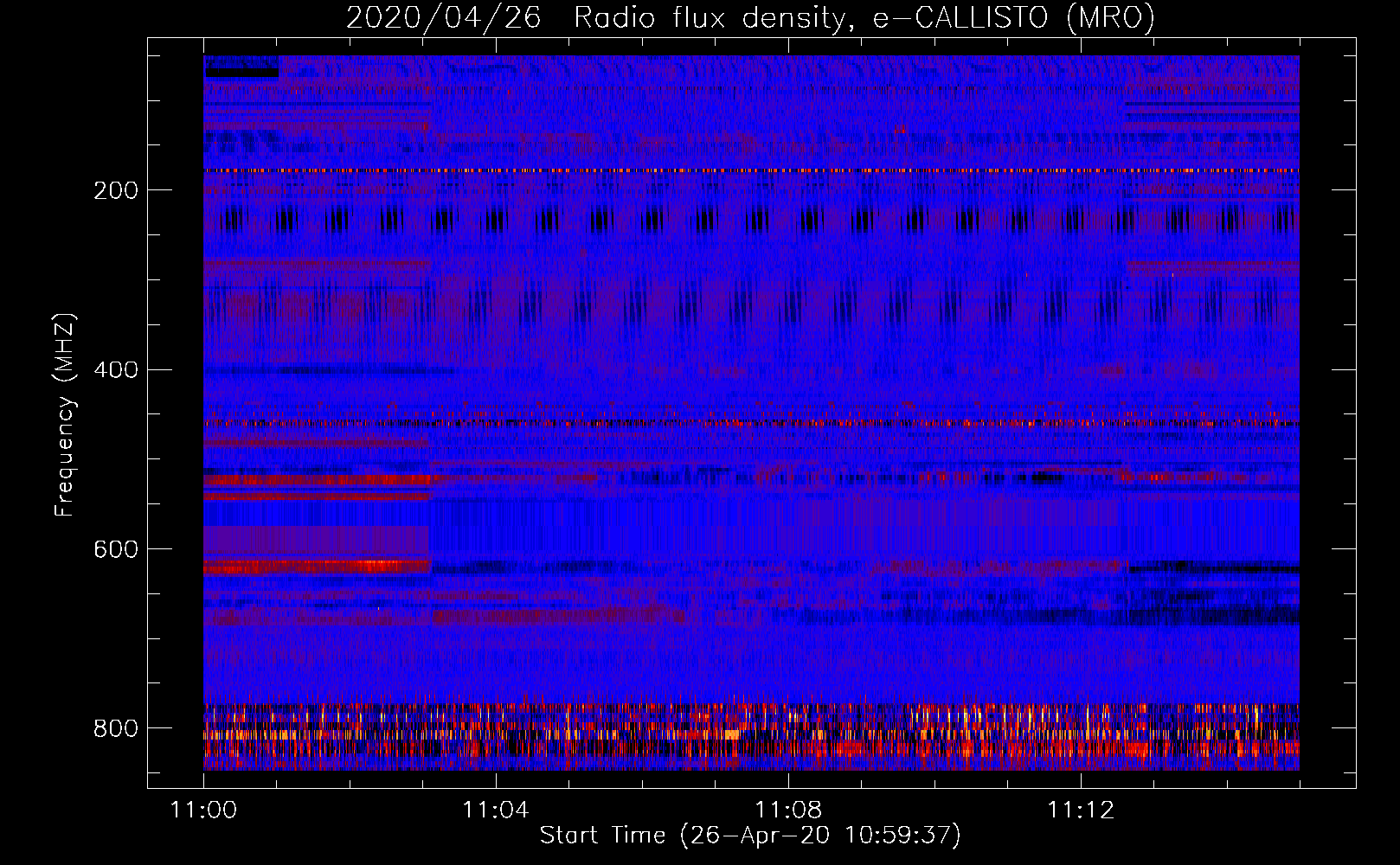Click the 600 frequency axis label
1400x865 pixels.
click(116, 550)
